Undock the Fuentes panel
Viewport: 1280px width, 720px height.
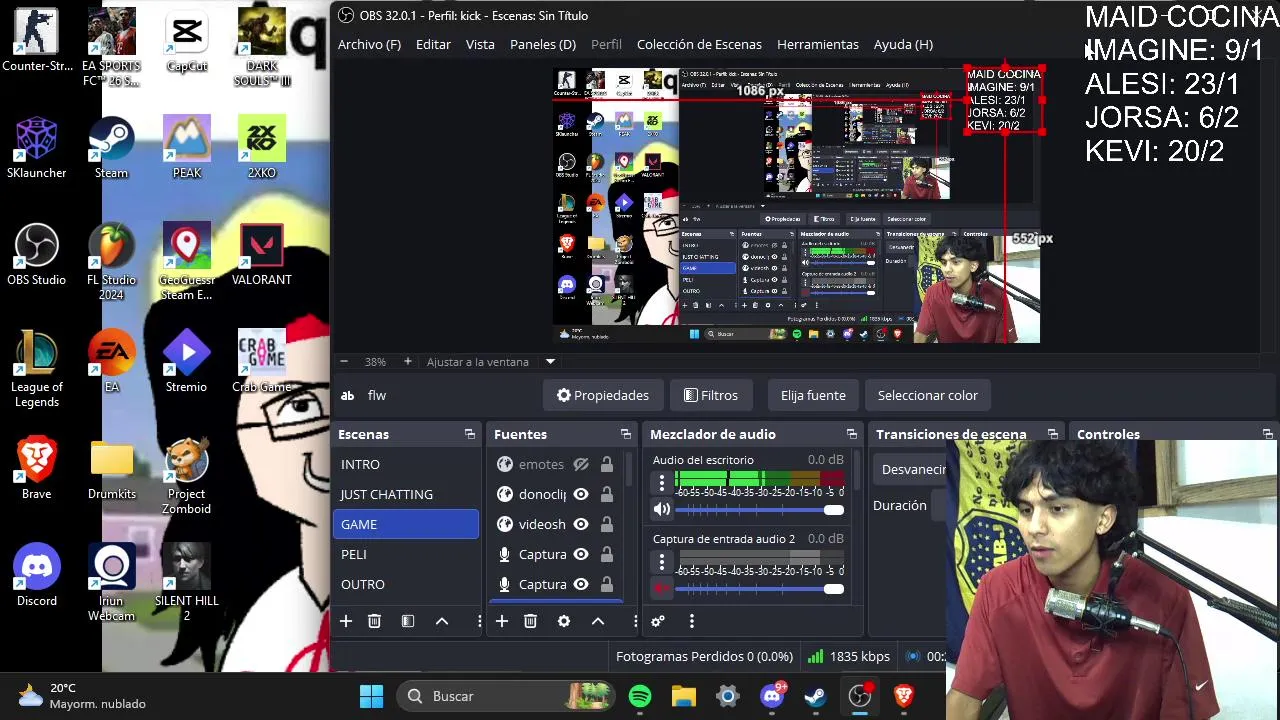626,434
